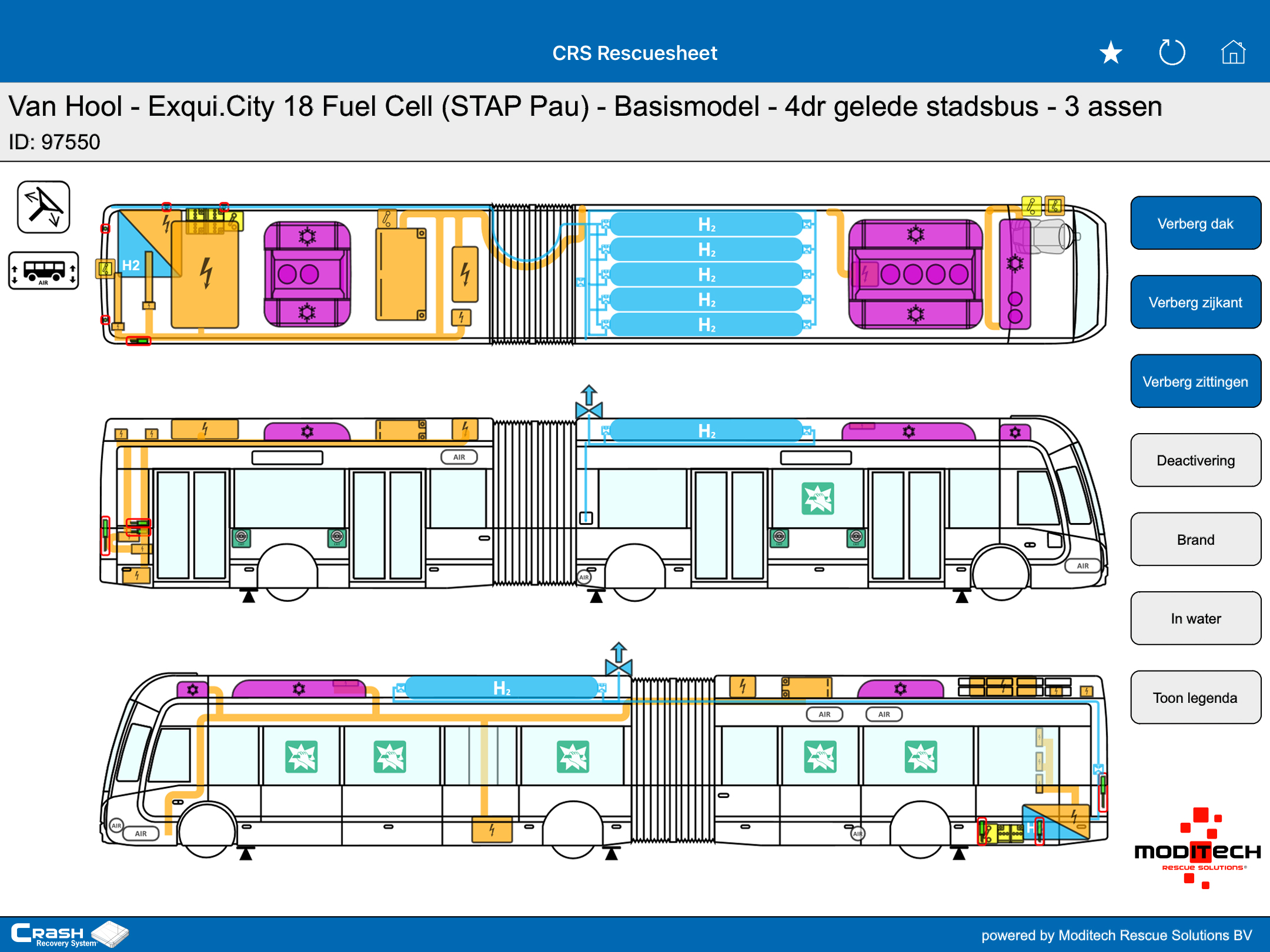Screen dimensions: 1270x952
Task: Select top H2 tank in roof view
Action: pos(707,224)
